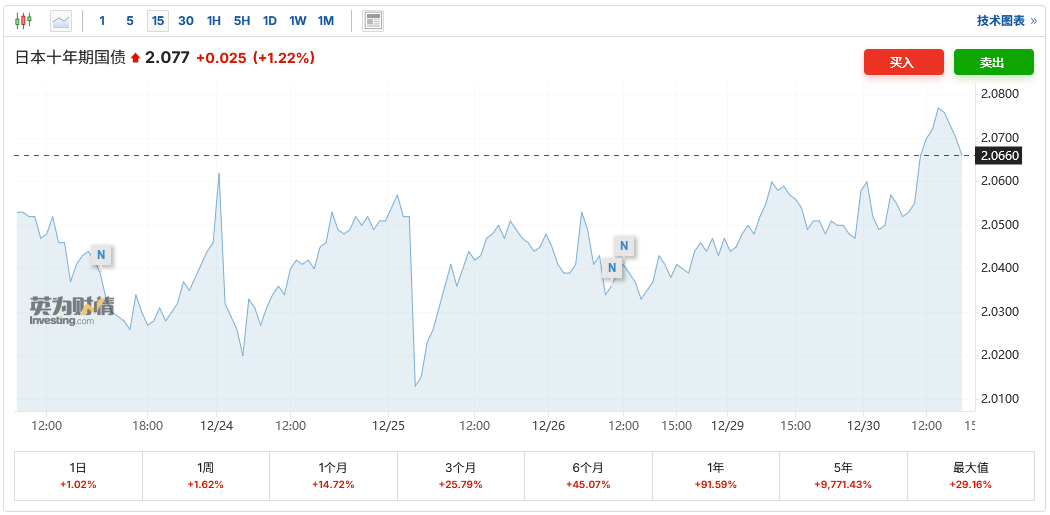Choose the 1H chart interval

pos(214,20)
